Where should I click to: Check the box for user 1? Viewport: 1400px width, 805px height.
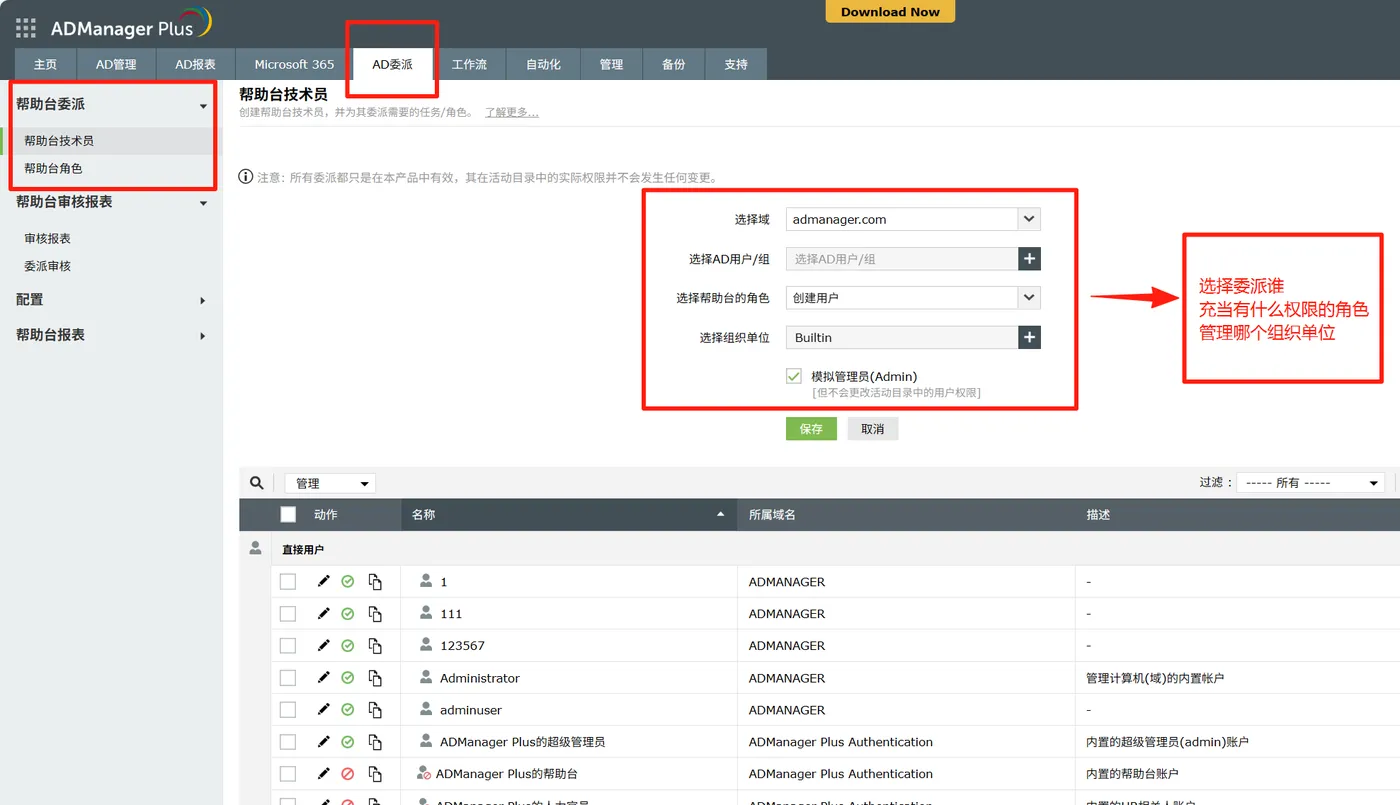pyautogui.click(x=288, y=582)
